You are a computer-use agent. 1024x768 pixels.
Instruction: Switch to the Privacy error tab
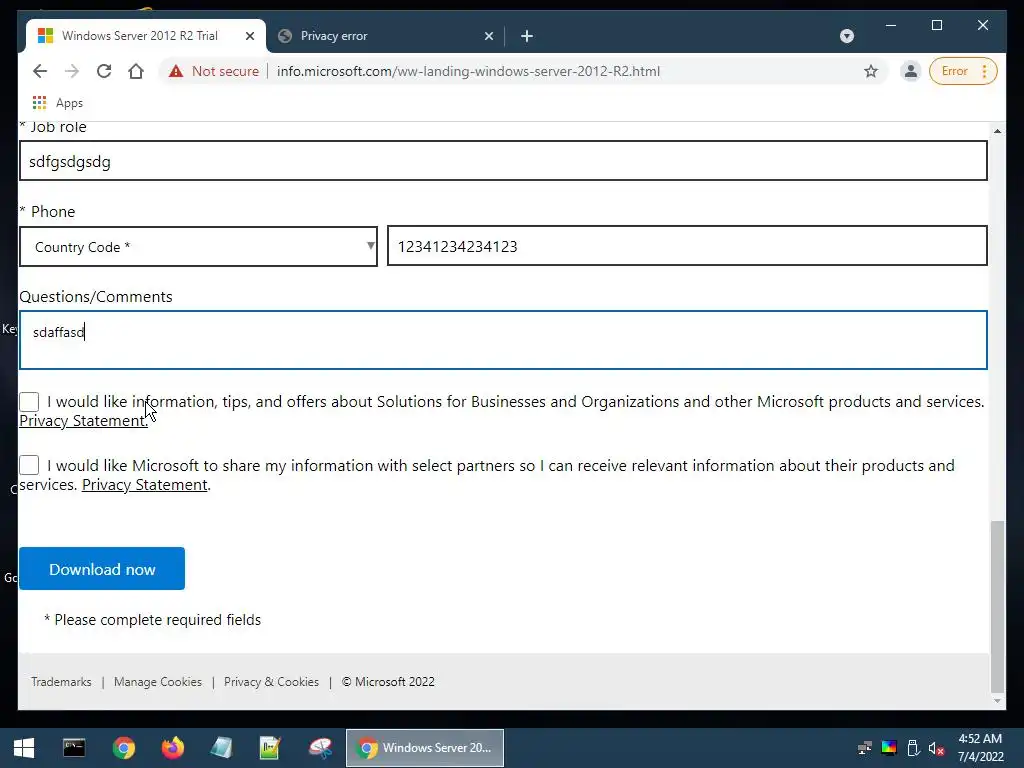[x=385, y=36]
